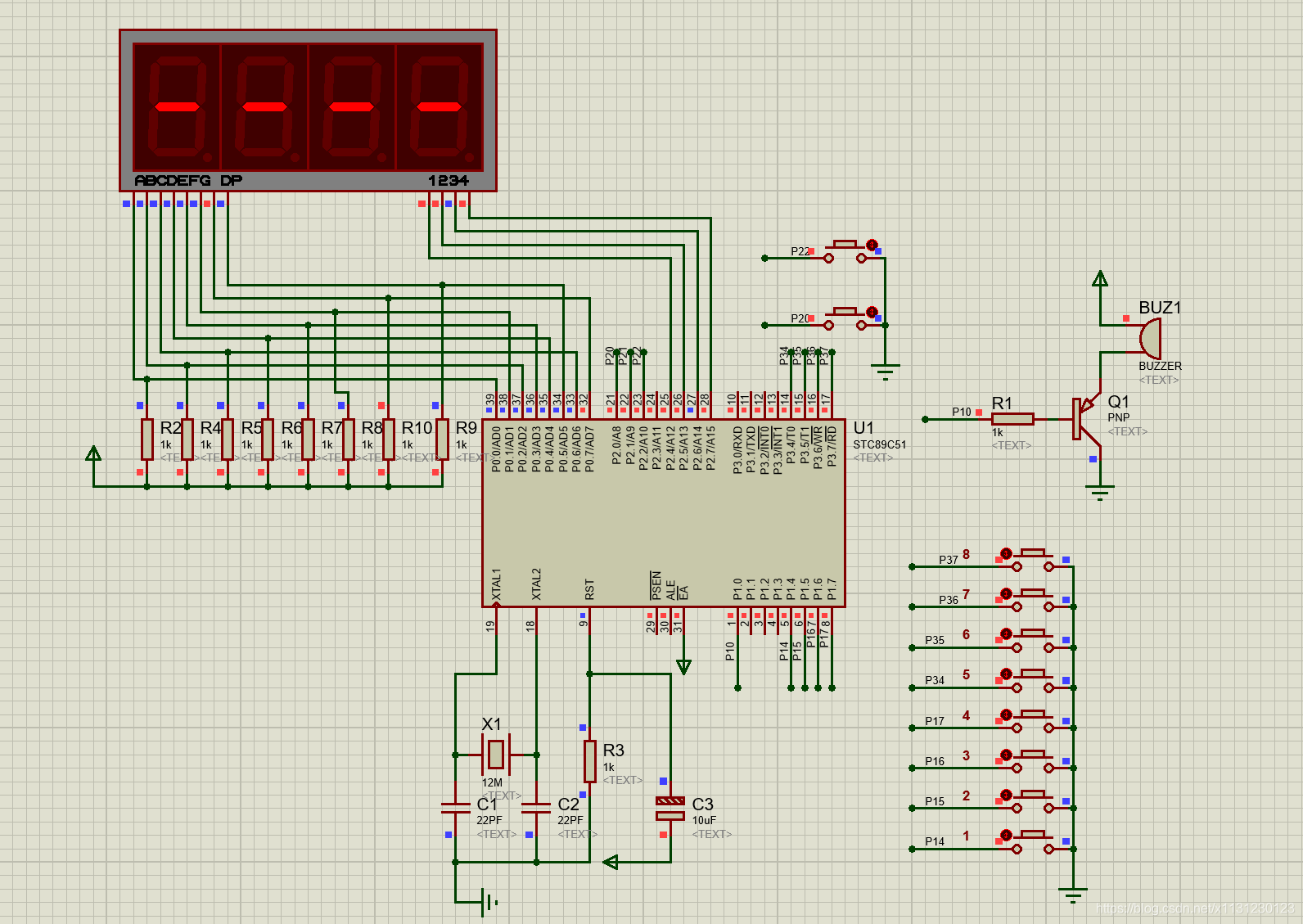
Task: Click the 1234 digit-select label on display
Action: click(449, 180)
